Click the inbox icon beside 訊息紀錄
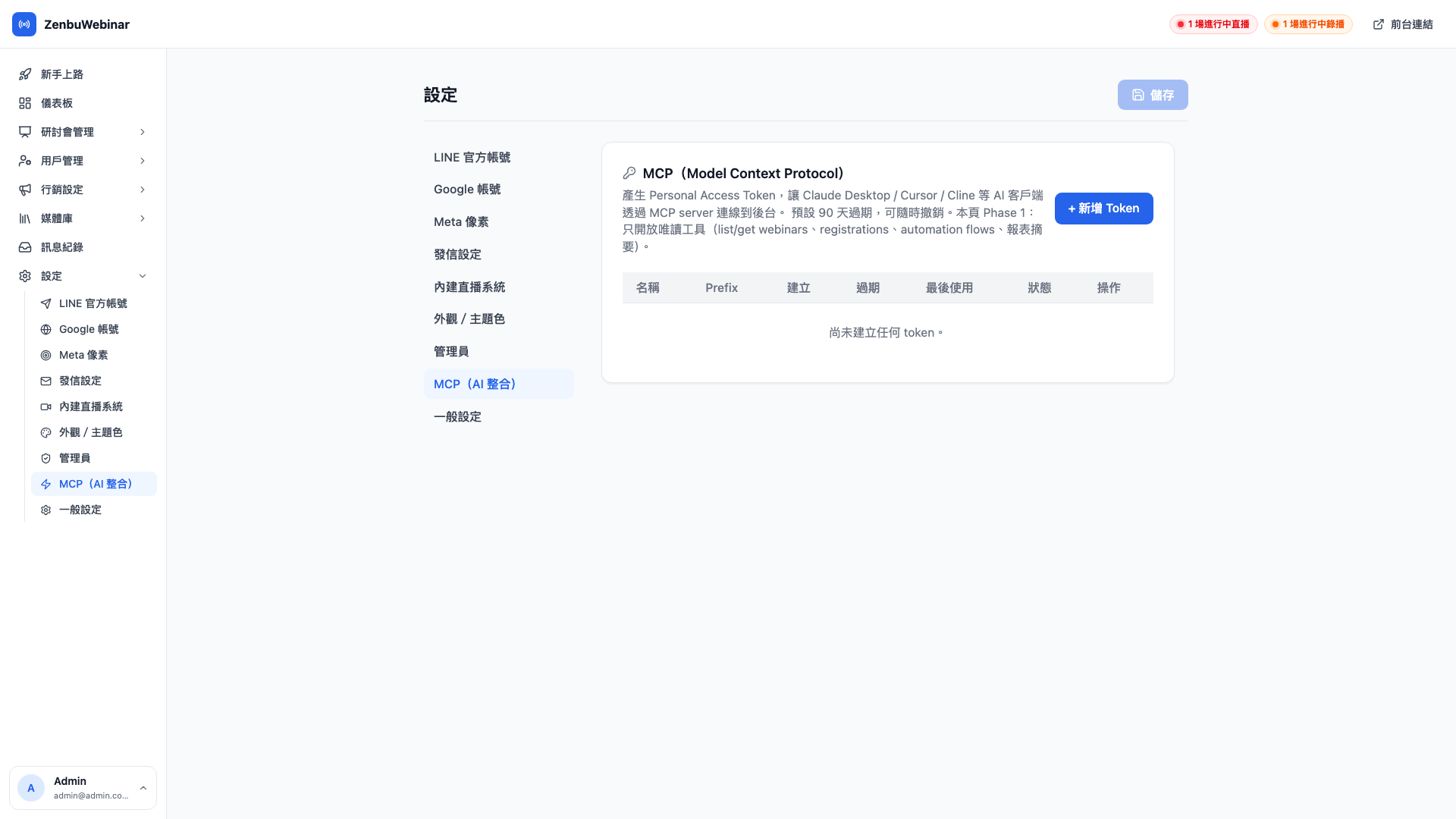This screenshot has width=1456, height=819. [x=25, y=247]
